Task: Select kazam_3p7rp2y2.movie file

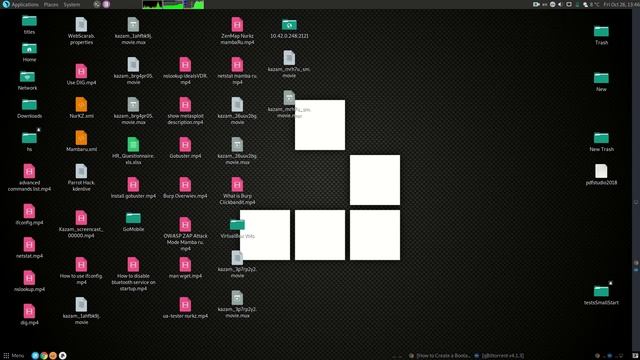Action: tap(237, 264)
